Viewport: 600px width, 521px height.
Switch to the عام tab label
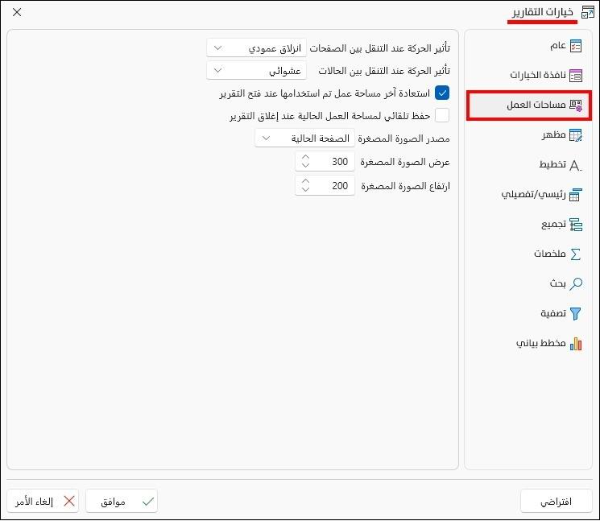[558, 46]
